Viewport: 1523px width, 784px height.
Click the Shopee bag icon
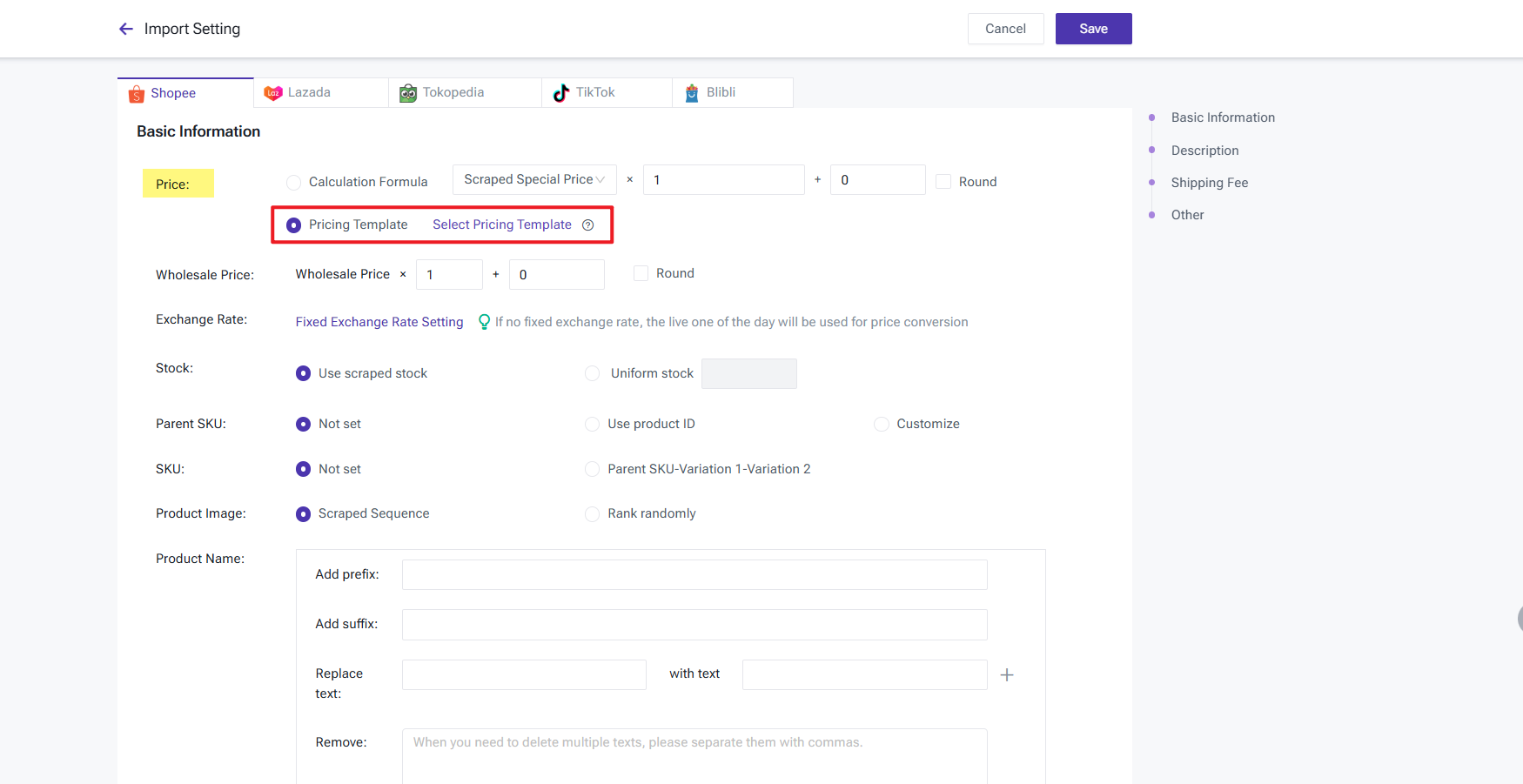click(137, 94)
